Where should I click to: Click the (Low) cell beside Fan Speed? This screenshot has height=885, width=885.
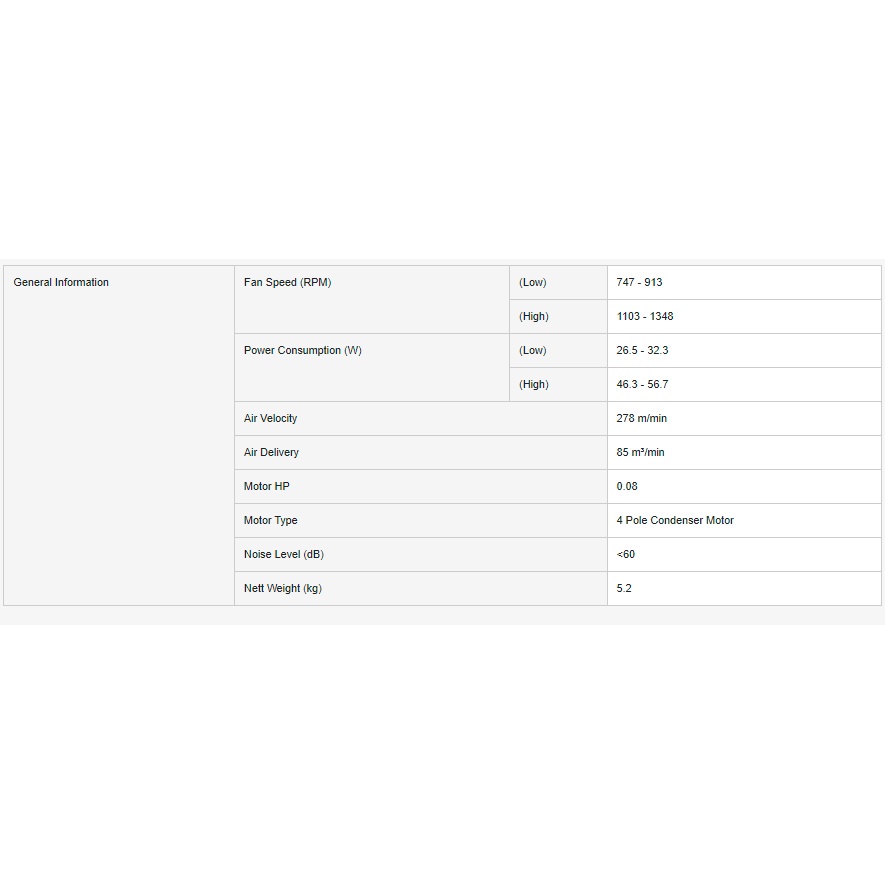click(532, 283)
